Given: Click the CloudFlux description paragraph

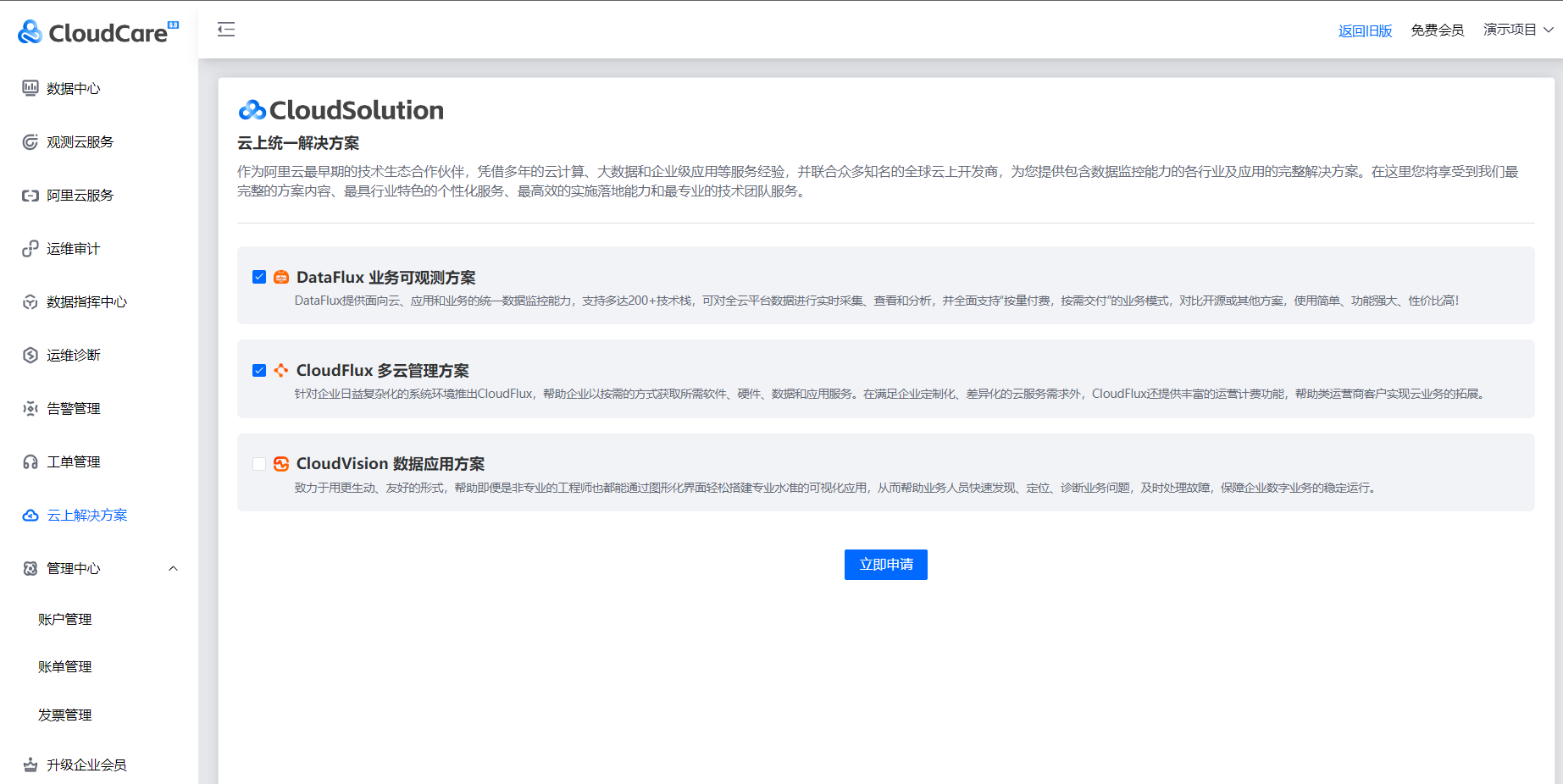Looking at the screenshot, I should pyautogui.click(x=890, y=394).
